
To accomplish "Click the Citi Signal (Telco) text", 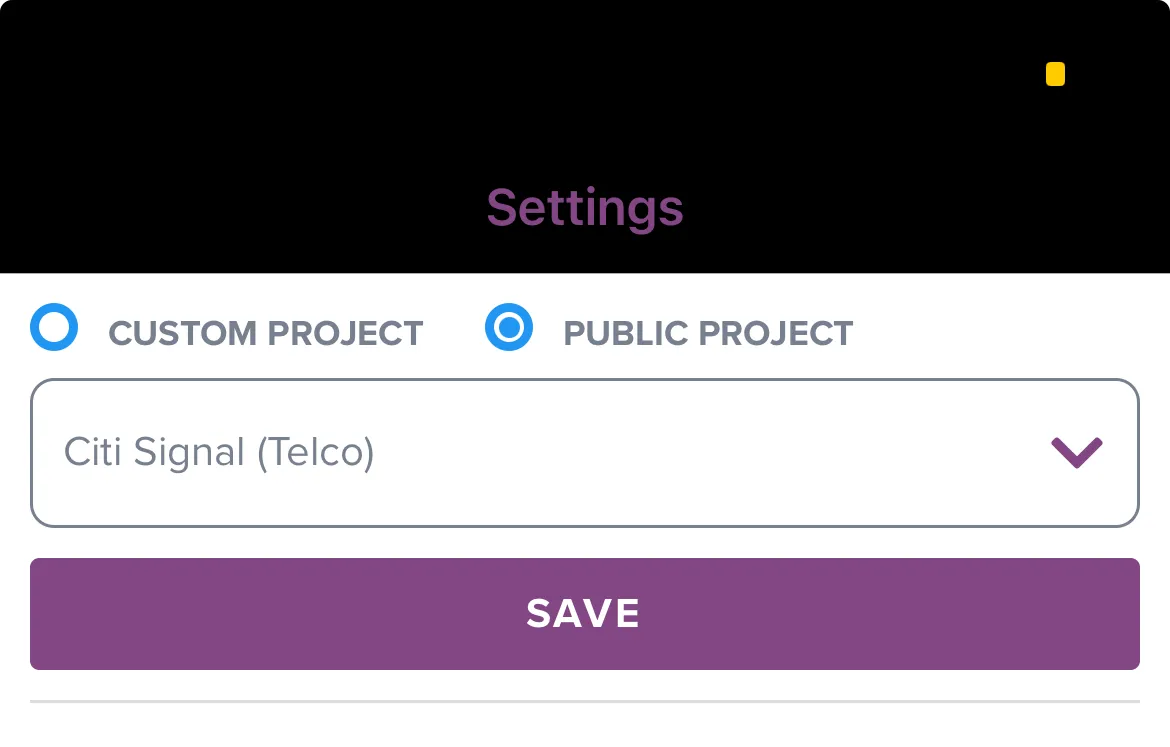I will pyautogui.click(x=219, y=452).
